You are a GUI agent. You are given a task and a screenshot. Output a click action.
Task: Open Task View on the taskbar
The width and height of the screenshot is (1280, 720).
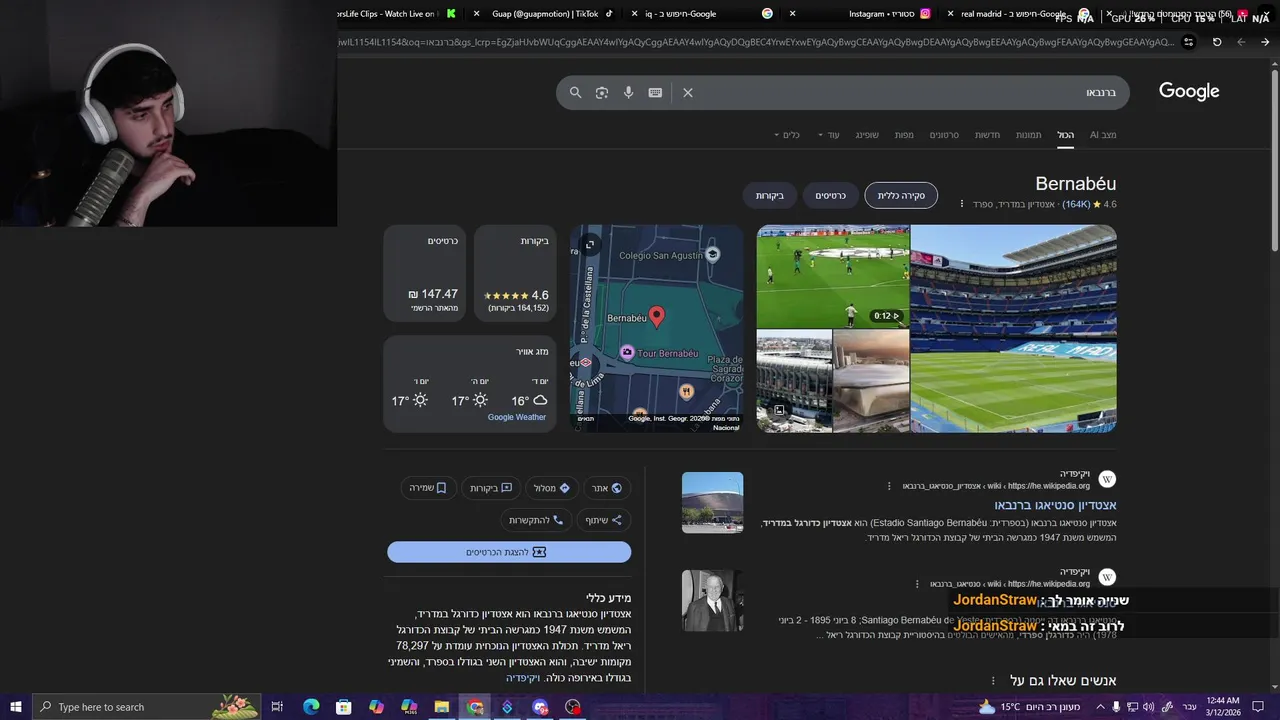click(x=279, y=707)
